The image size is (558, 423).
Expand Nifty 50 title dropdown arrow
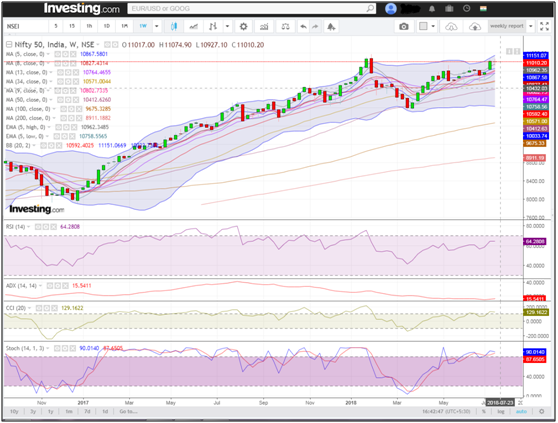[x=98, y=45]
